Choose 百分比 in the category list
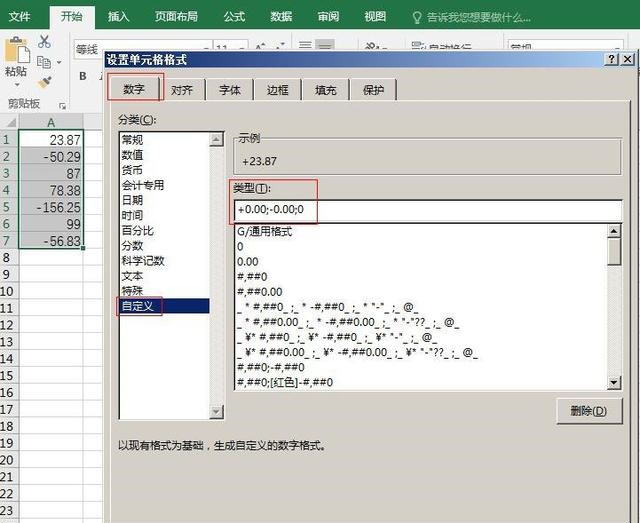This screenshot has width=640, height=523. (x=164, y=231)
